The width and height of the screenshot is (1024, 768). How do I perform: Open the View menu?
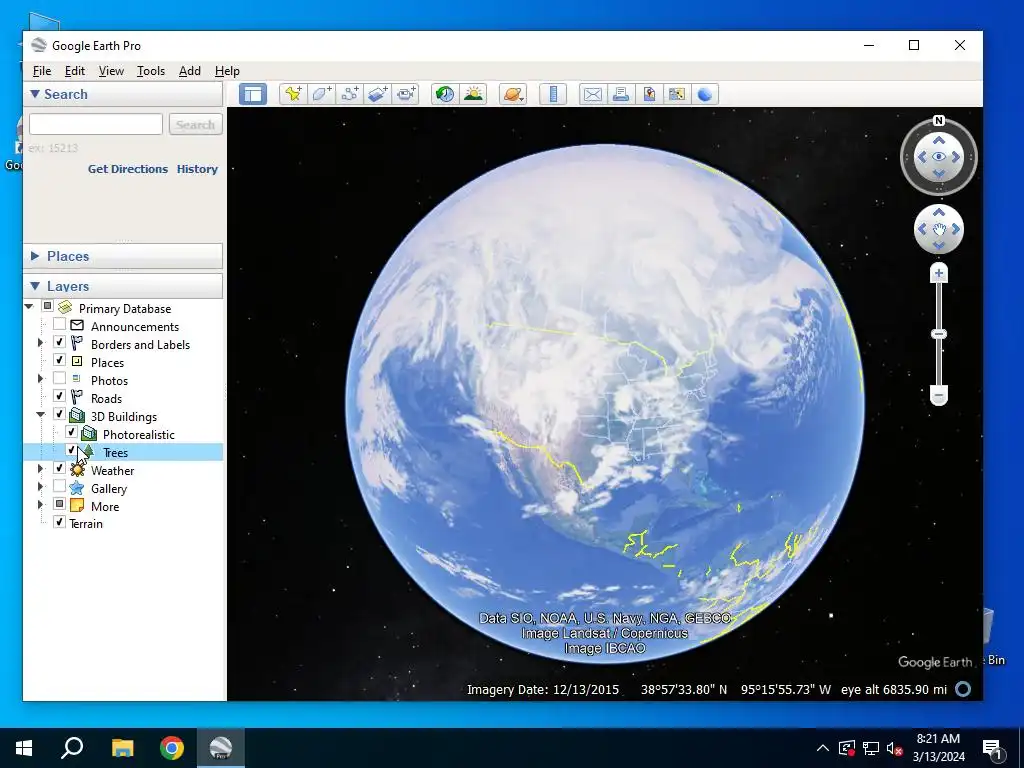pos(111,71)
